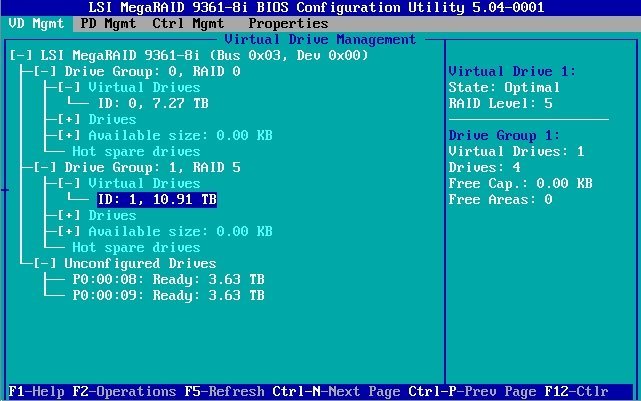
Task: Switch to the VD Mgmt tab
Action: [x=36, y=24]
